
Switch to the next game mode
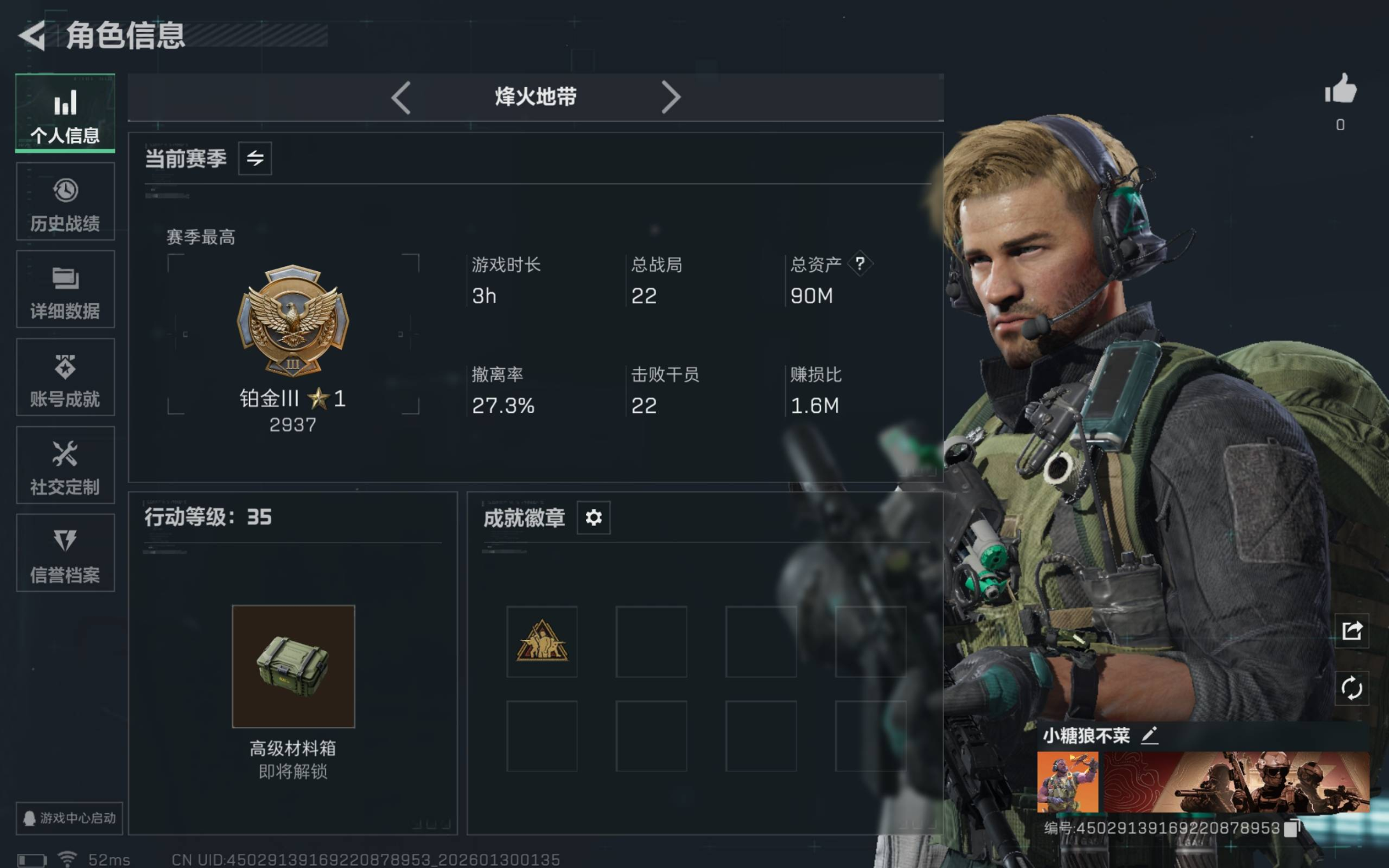[670, 98]
